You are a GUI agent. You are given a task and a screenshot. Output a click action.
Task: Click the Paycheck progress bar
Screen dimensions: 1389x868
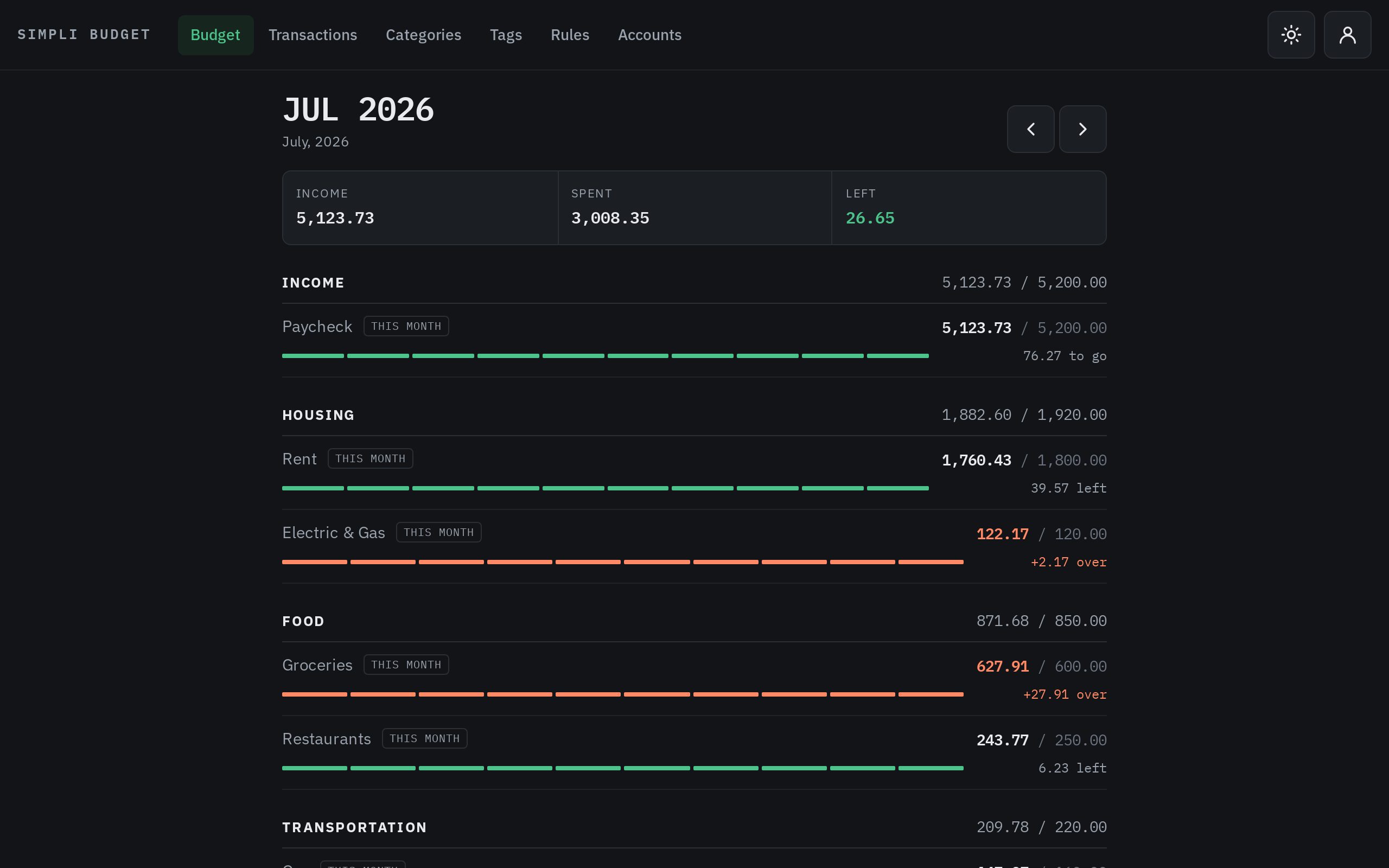[x=606, y=356]
